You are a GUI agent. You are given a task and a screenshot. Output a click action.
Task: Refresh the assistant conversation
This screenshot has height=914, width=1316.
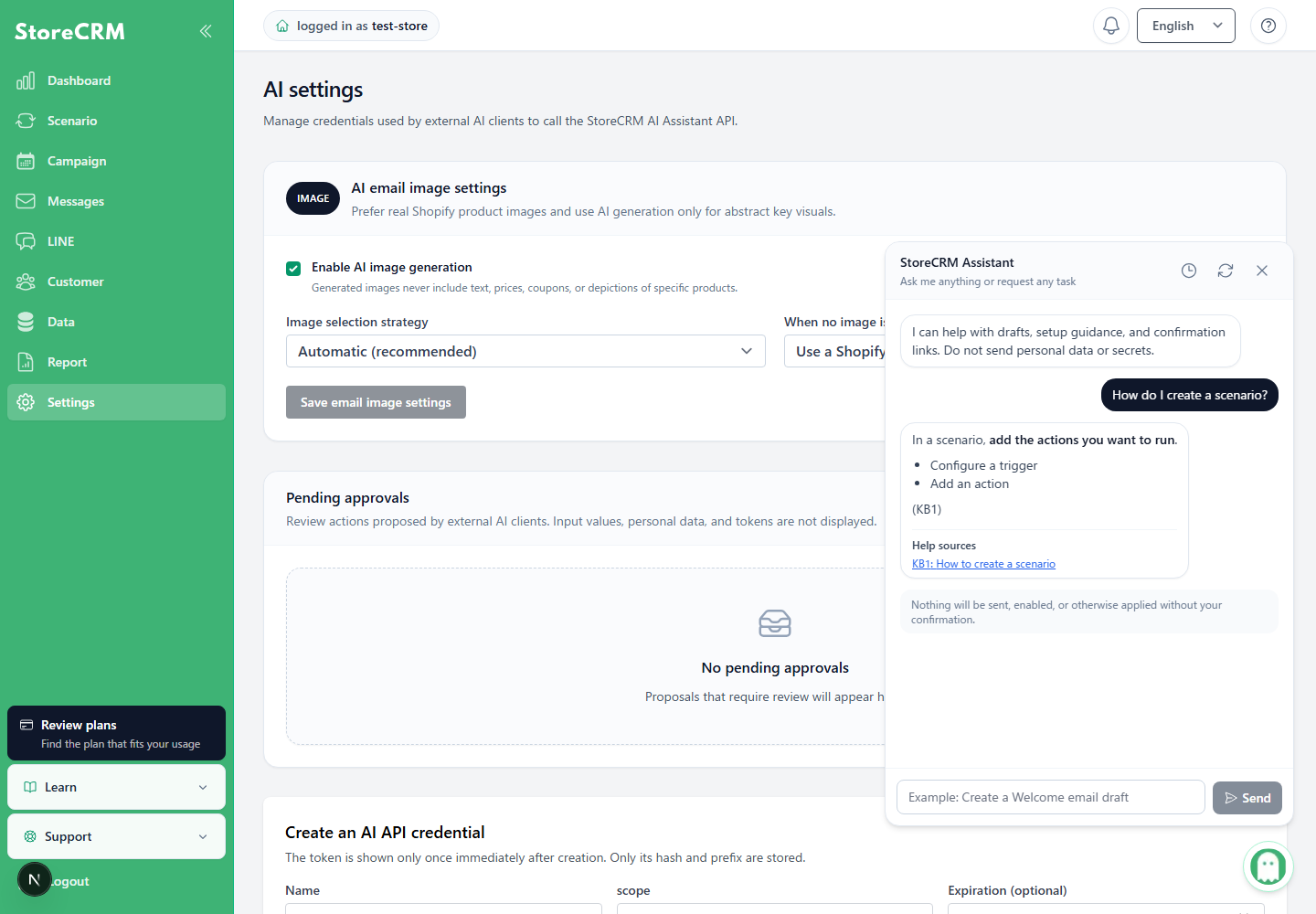1226,271
